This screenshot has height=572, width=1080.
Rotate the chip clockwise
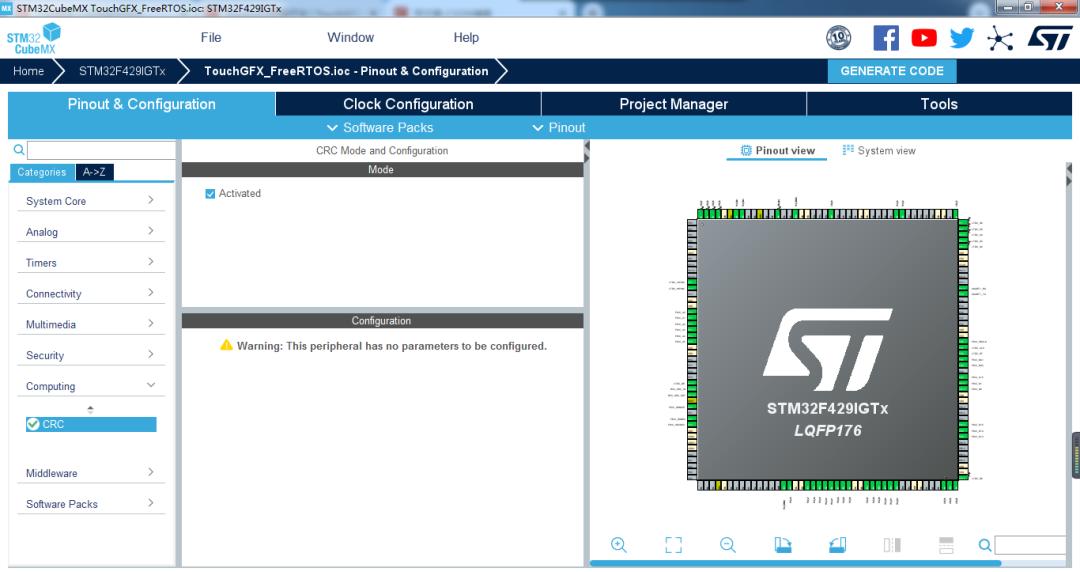coord(782,545)
